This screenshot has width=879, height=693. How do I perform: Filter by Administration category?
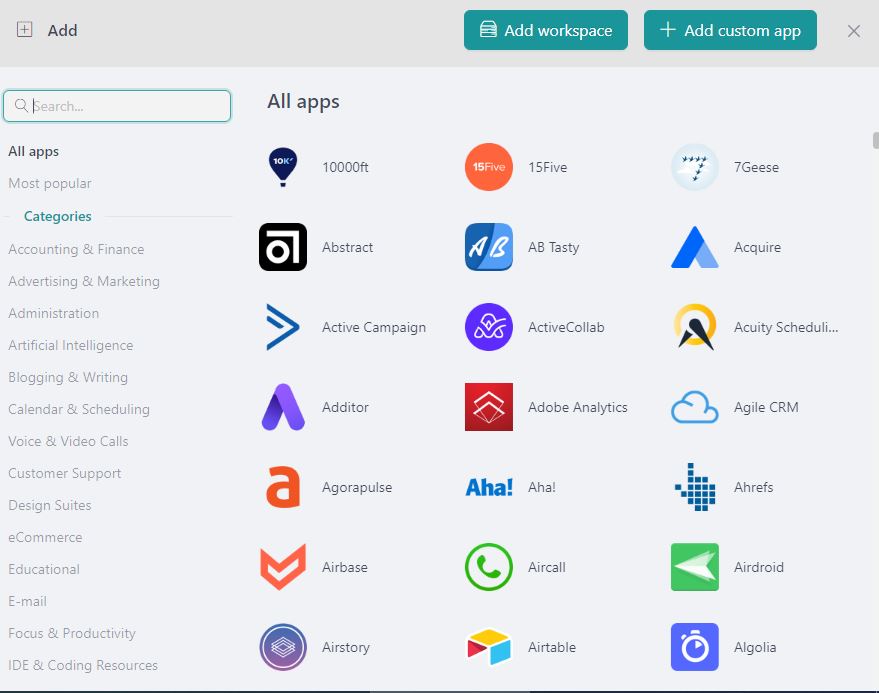[x=54, y=313]
